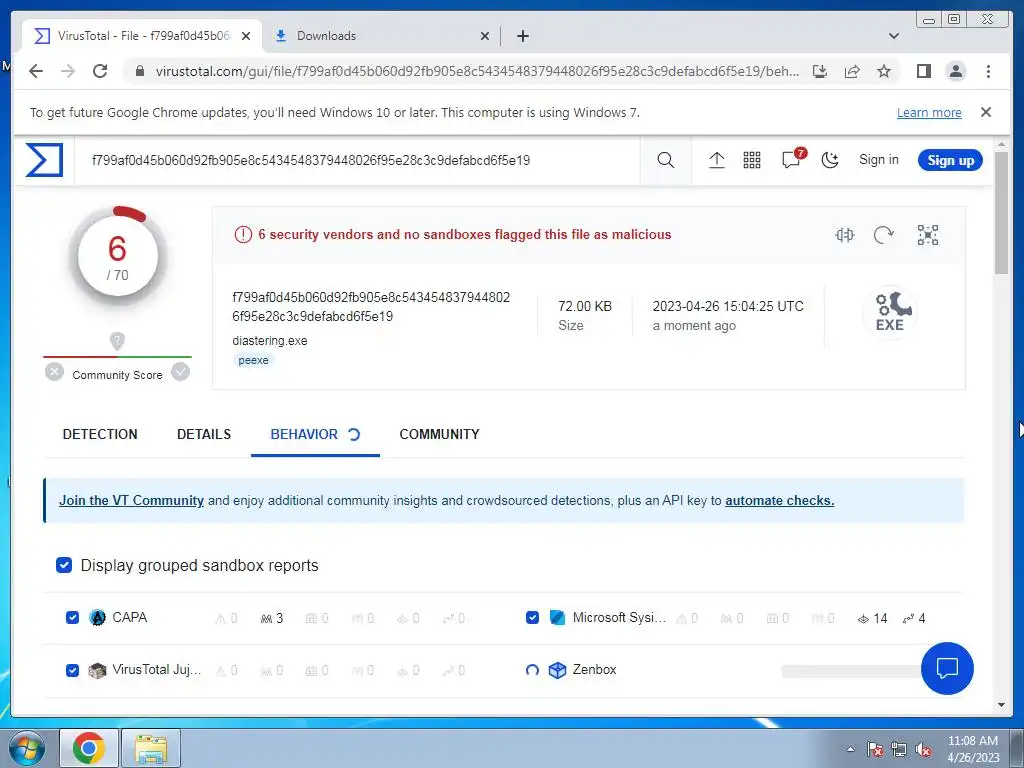This screenshot has width=1024, height=768.
Task: Click the Zenbox sandbox icon
Action: click(x=557, y=670)
